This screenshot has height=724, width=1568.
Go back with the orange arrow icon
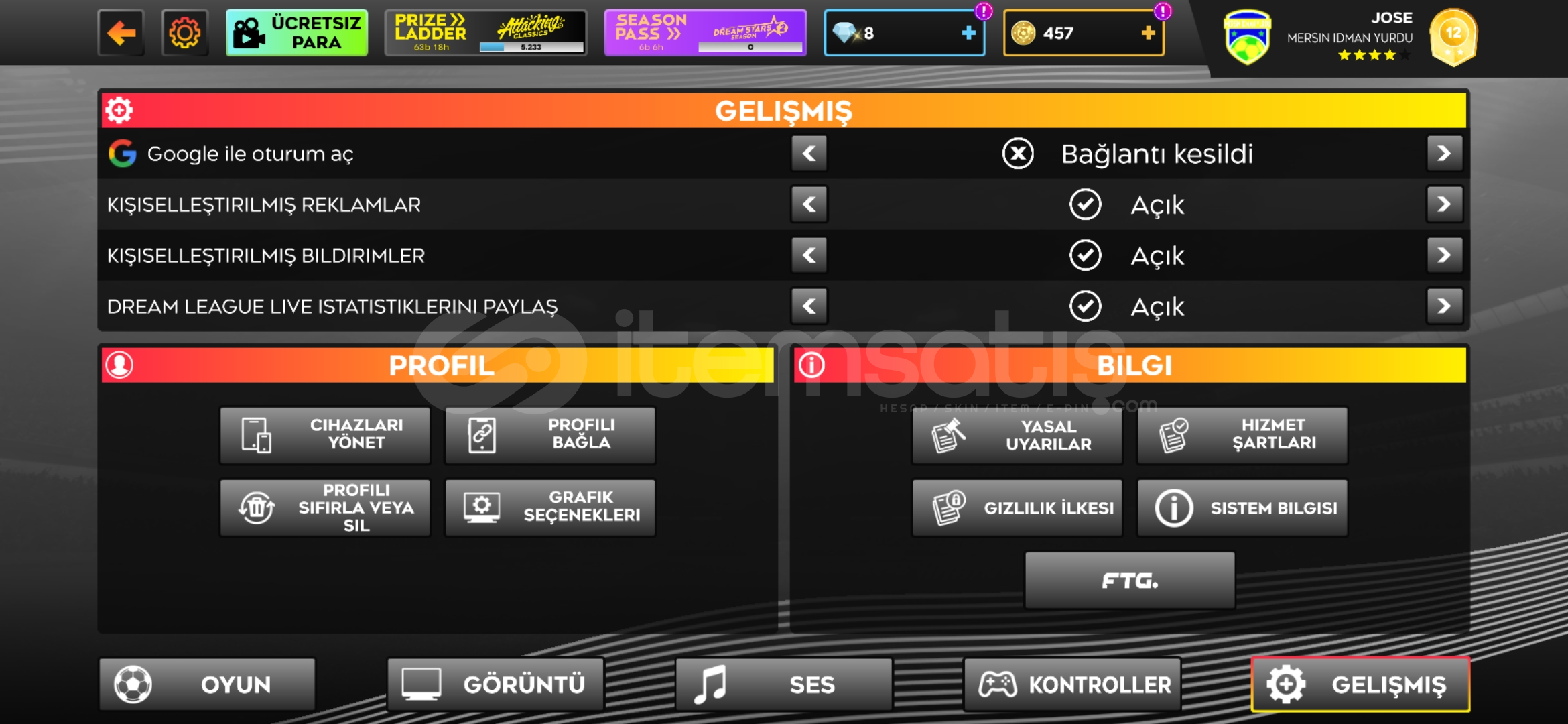tap(121, 32)
